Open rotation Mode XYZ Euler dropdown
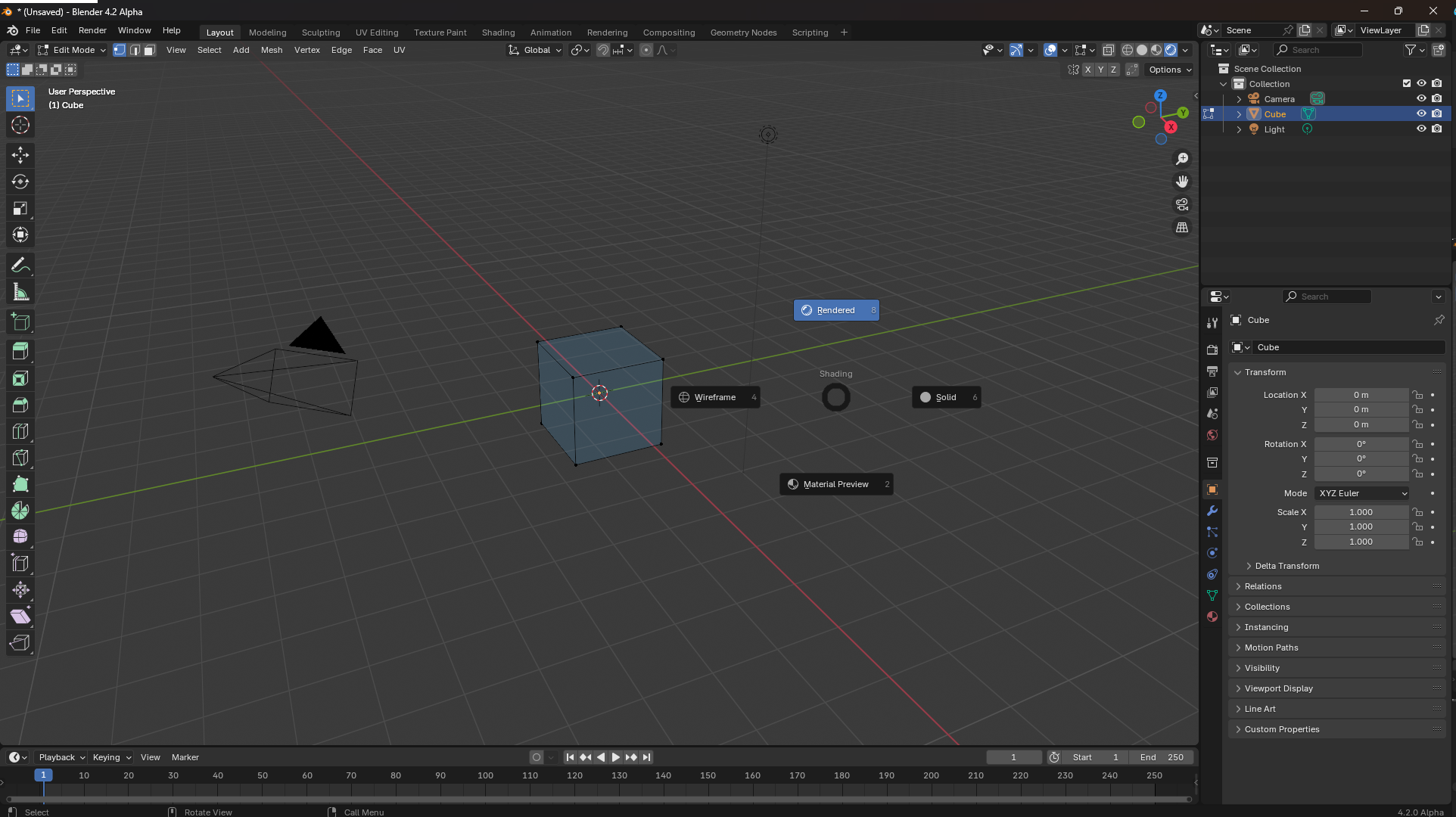This screenshot has width=1456, height=817. click(1362, 493)
